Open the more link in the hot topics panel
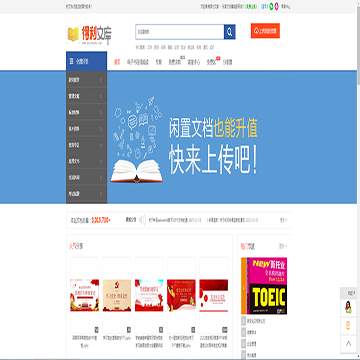Screen dimensions: 360x360 [283, 246]
